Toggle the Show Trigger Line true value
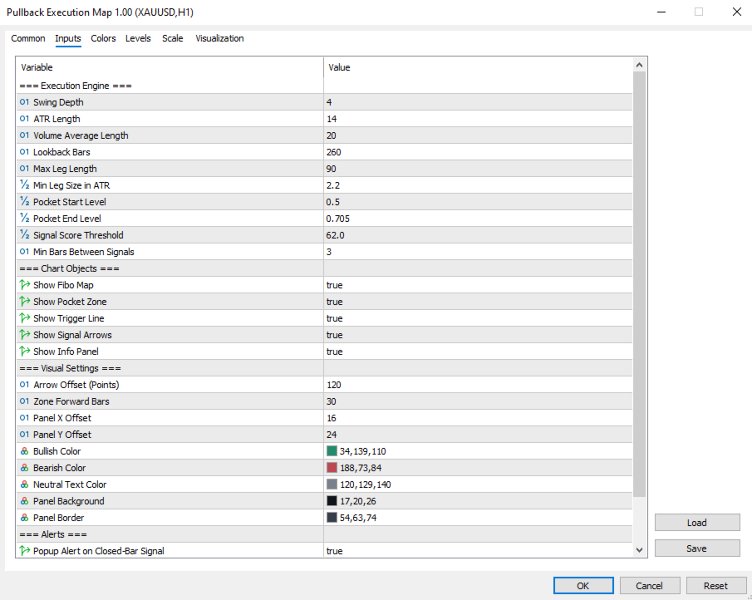The image size is (752, 600). [x=334, y=318]
